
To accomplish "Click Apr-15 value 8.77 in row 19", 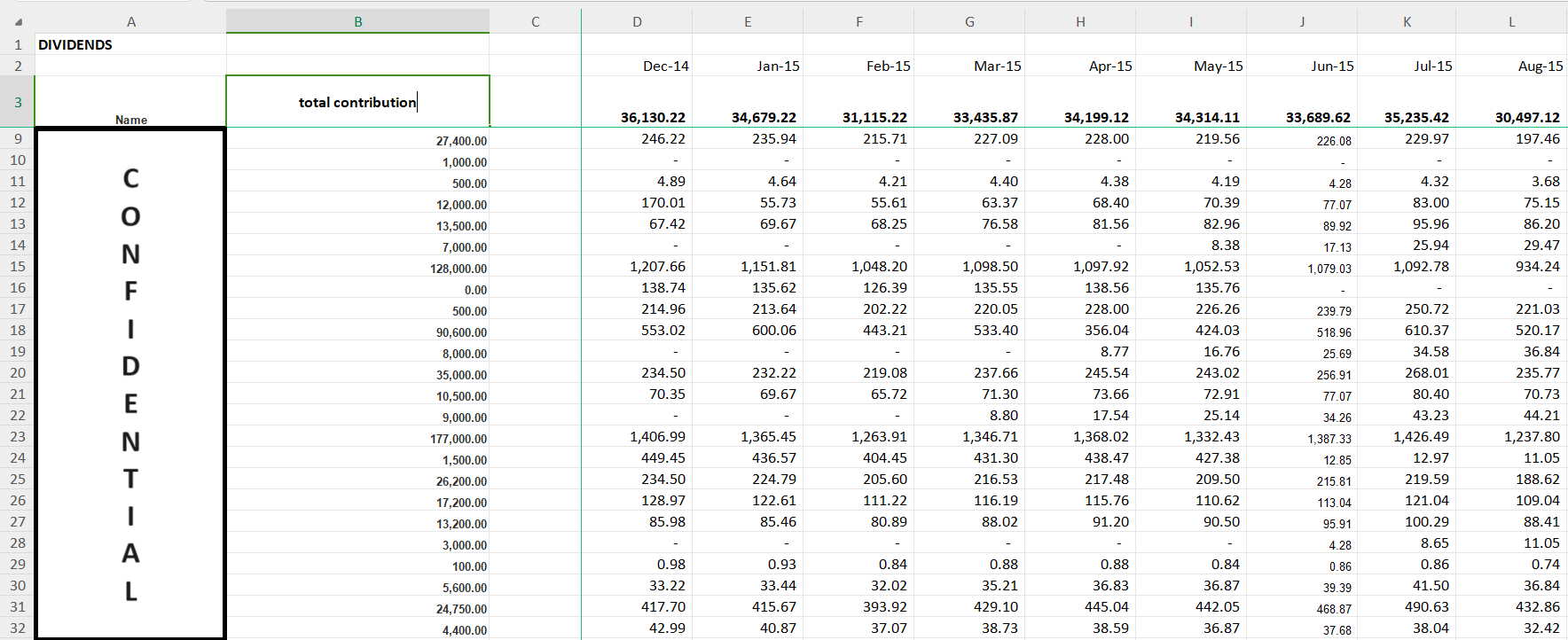I will point(1080,351).
